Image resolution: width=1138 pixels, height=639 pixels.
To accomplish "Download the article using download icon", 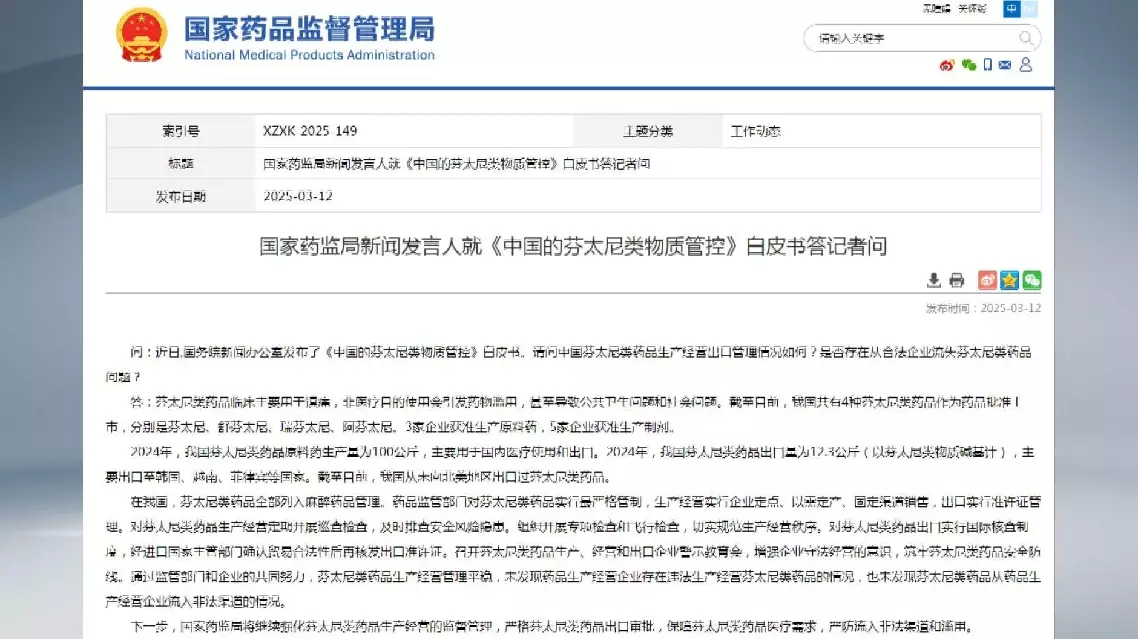I will pos(934,280).
